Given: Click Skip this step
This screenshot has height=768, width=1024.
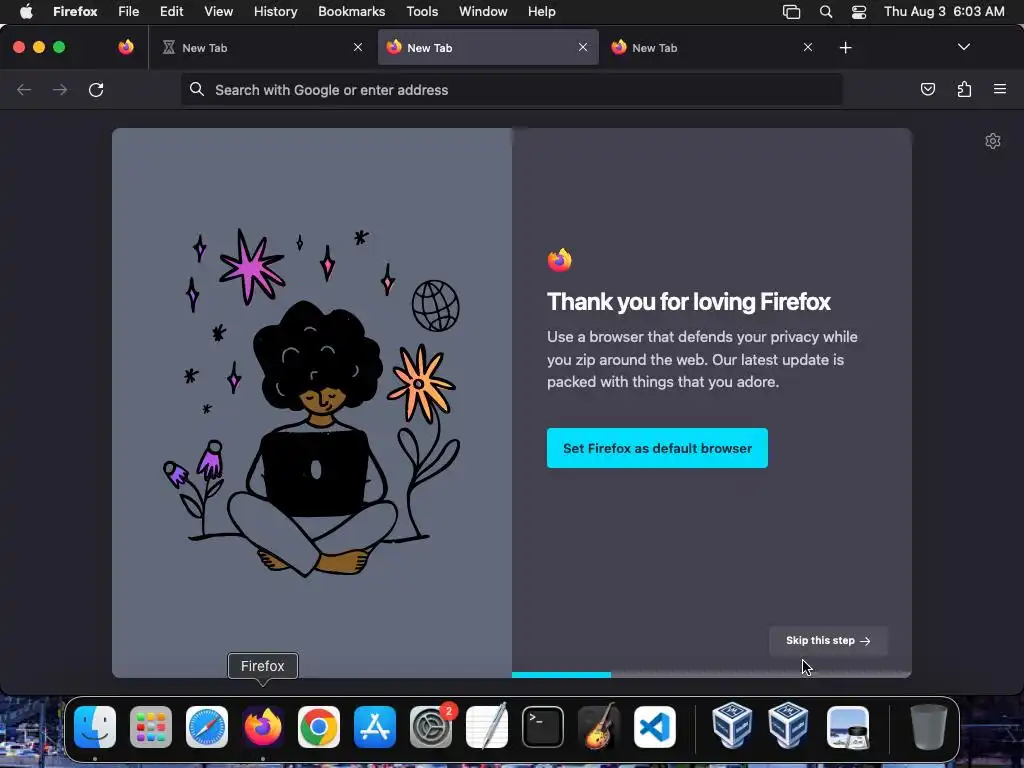Looking at the screenshot, I should tap(828, 641).
